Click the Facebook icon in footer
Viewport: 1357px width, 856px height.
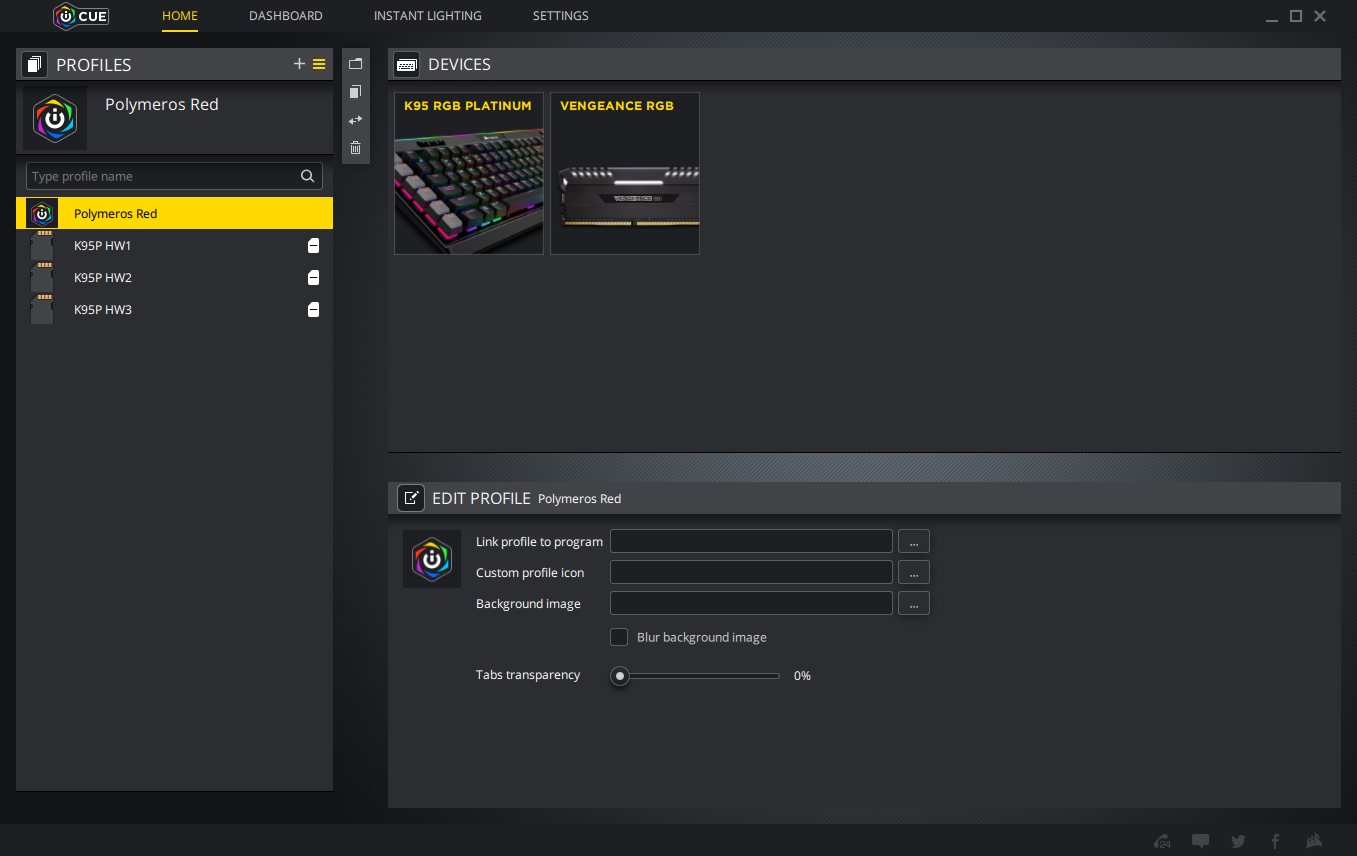pyautogui.click(x=1275, y=841)
